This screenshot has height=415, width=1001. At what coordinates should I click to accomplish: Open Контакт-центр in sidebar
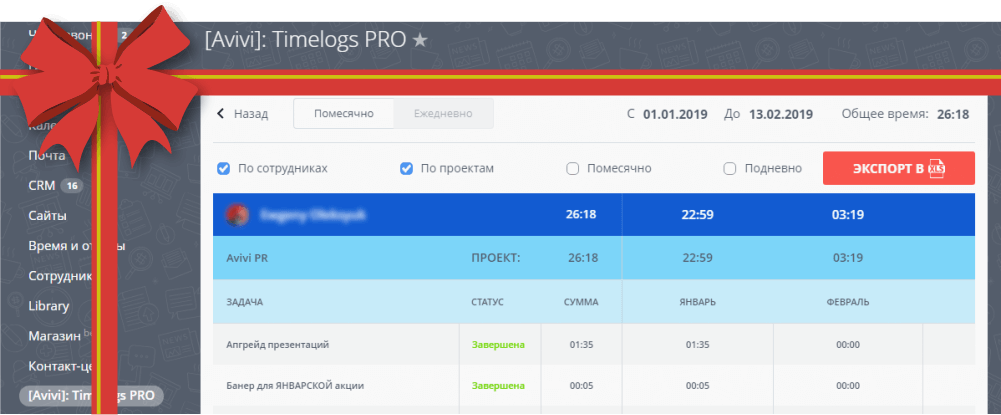tap(62, 366)
